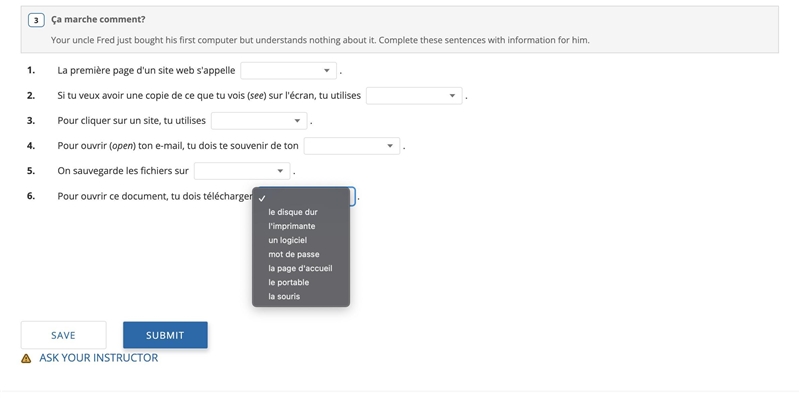
Task: Open dropdown for sentence 4 about e-mail
Action: [x=352, y=146]
